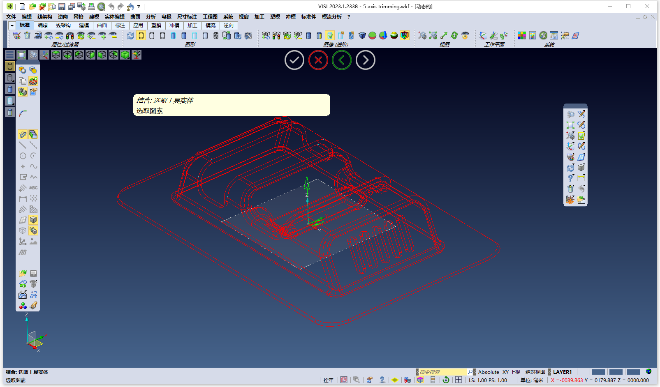Toggle the highlighted yellow cube tool in left toolbar
660x387 pixels.
pos(33,220)
